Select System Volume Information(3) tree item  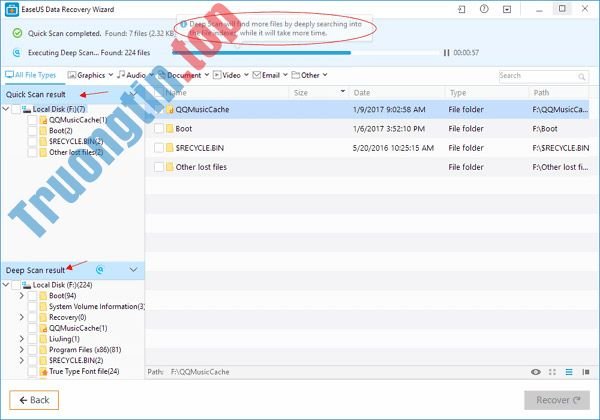click(97, 307)
